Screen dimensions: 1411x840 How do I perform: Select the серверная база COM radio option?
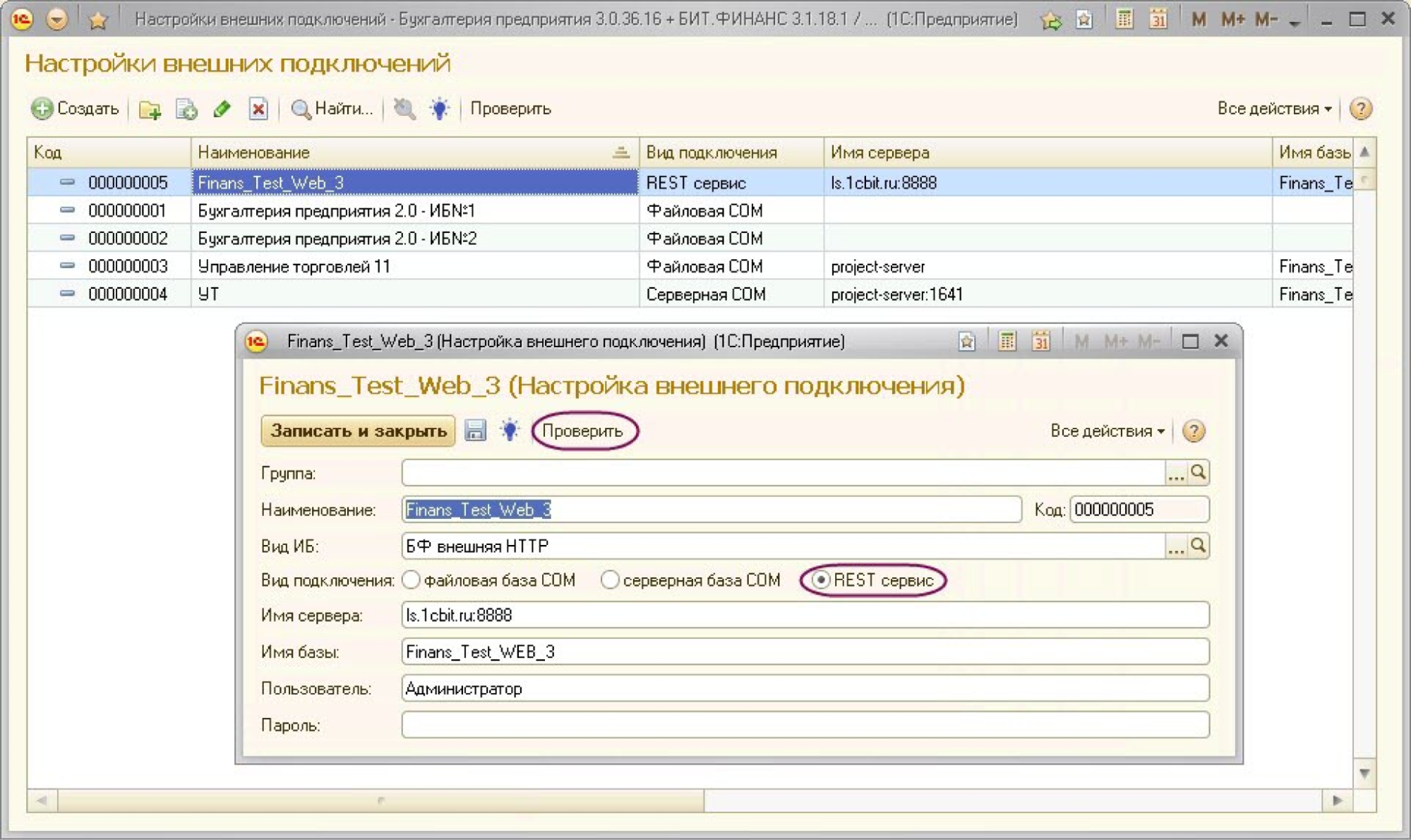click(610, 580)
